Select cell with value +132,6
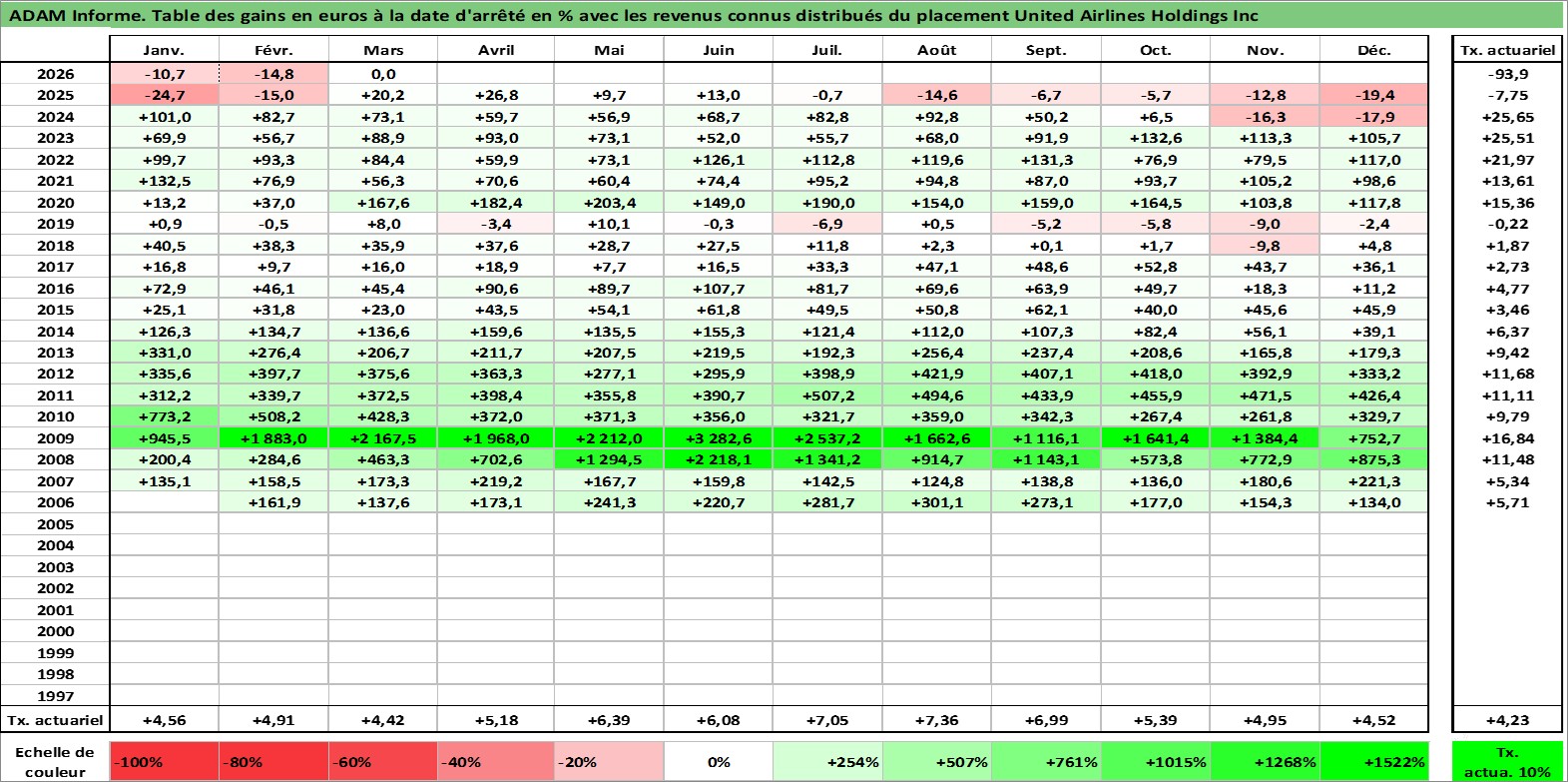 (1156, 138)
